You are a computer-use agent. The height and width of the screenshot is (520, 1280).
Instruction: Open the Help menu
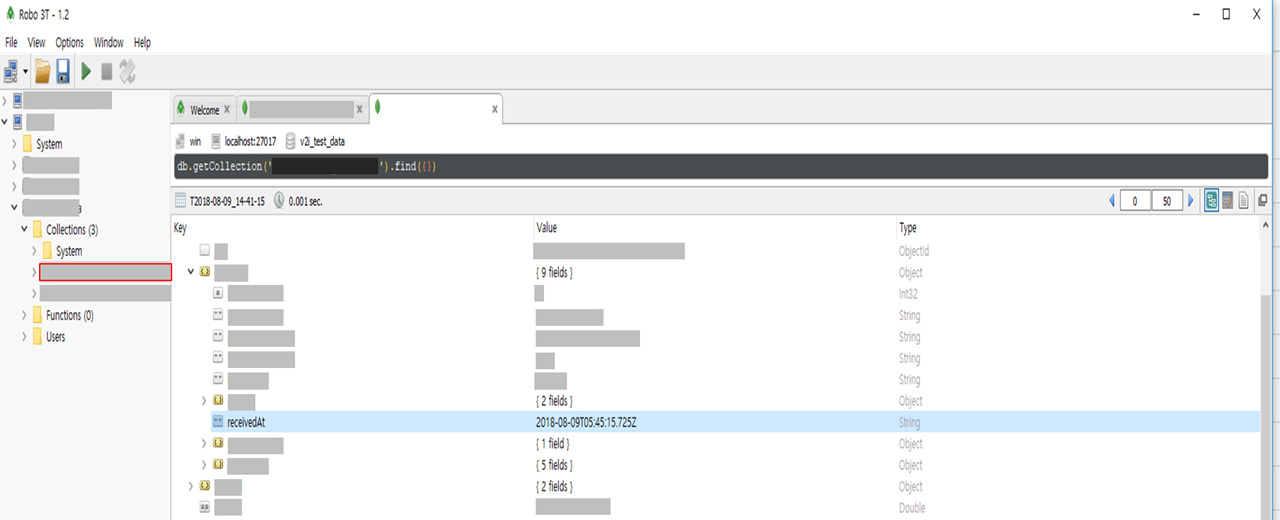[142, 42]
